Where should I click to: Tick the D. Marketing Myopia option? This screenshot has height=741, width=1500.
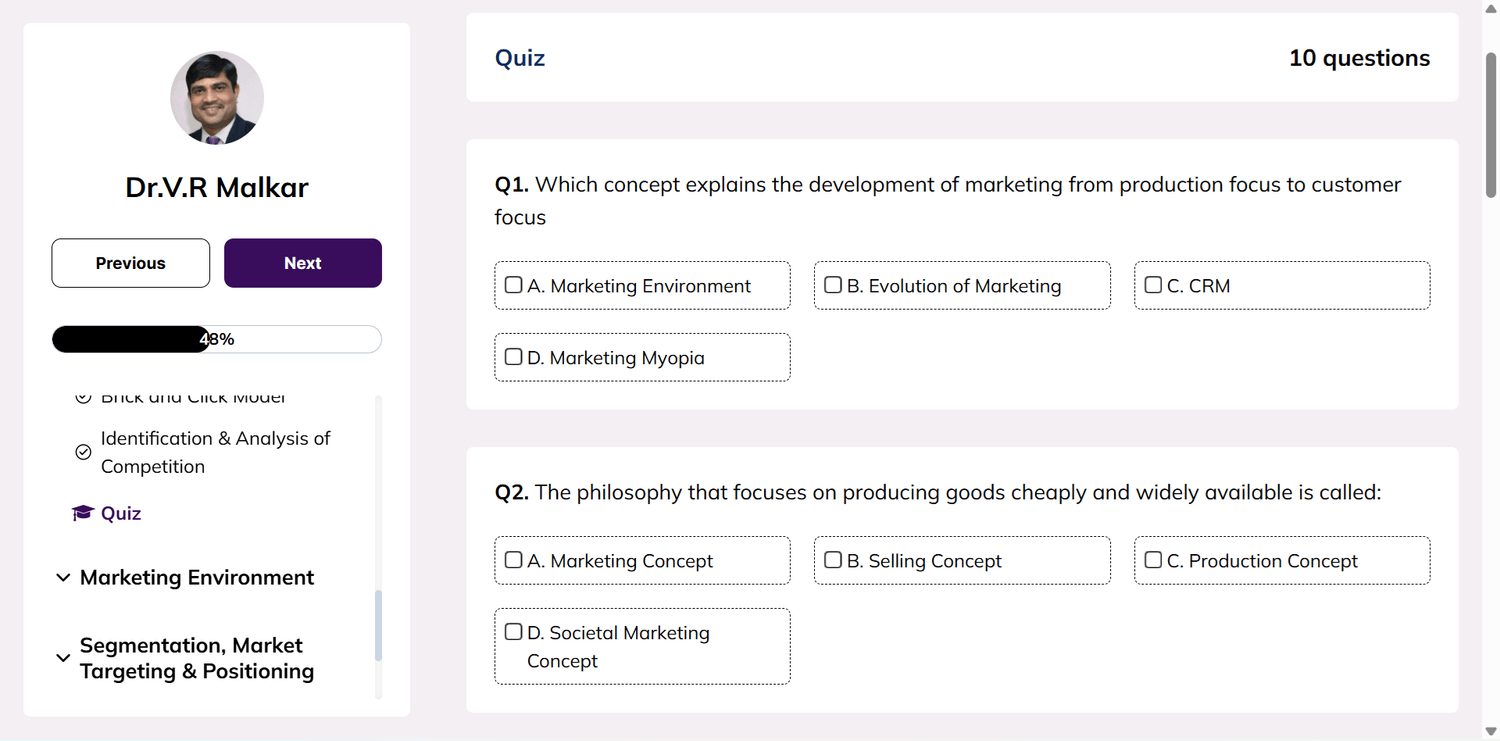tap(513, 357)
